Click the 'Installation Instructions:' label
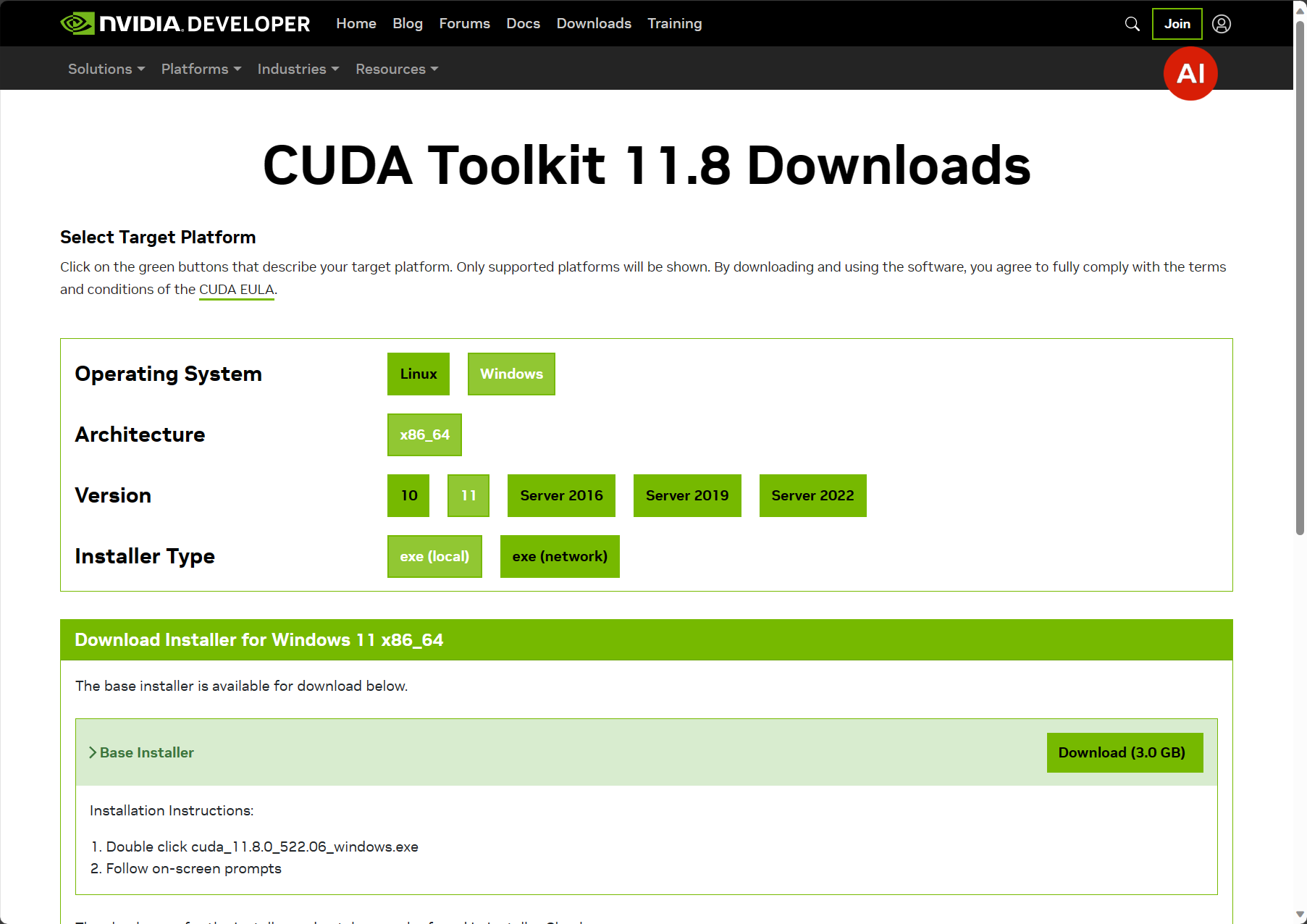 coord(172,810)
